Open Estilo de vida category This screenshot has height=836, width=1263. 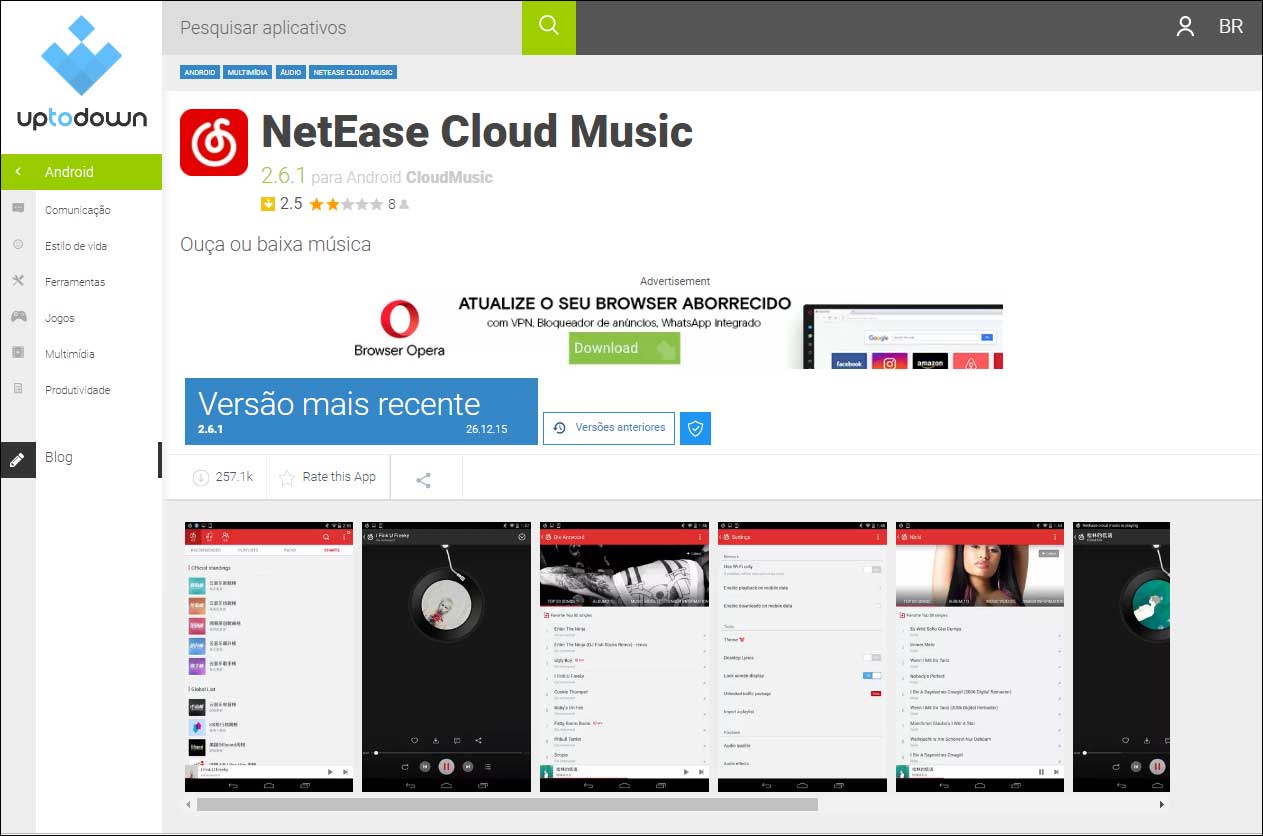(76, 246)
